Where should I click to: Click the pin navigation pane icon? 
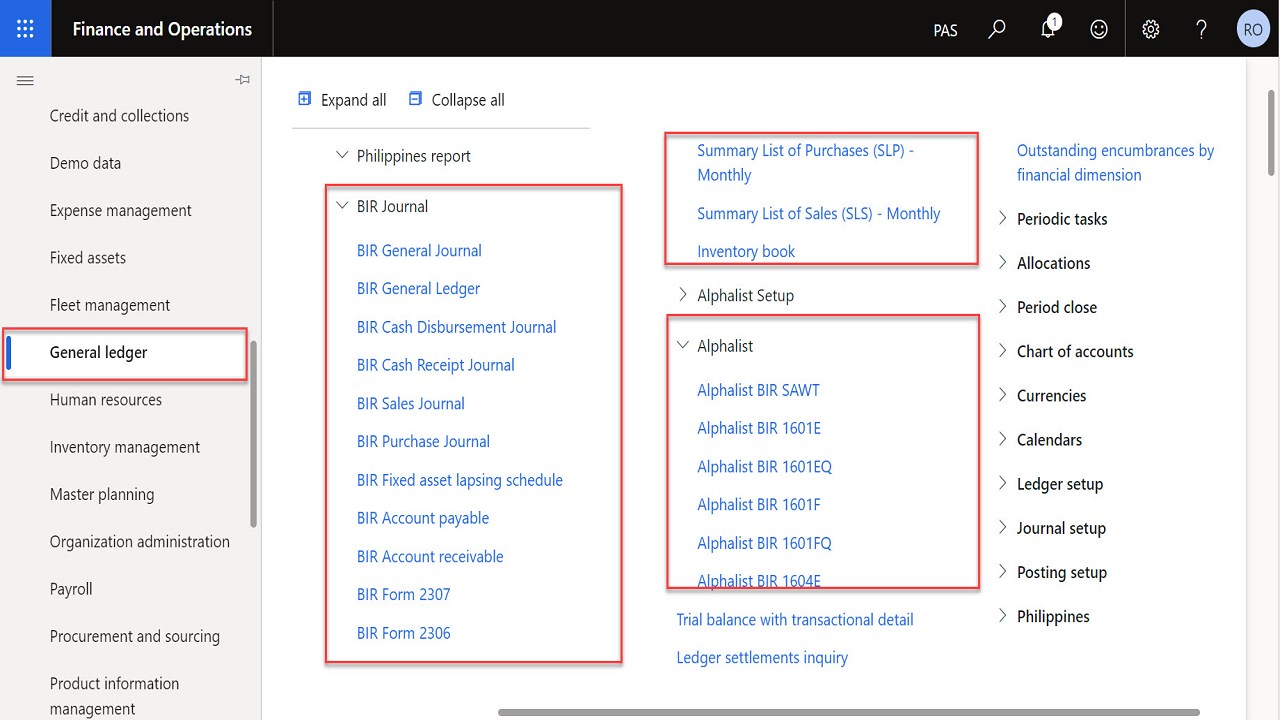click(x=242, y=80)
